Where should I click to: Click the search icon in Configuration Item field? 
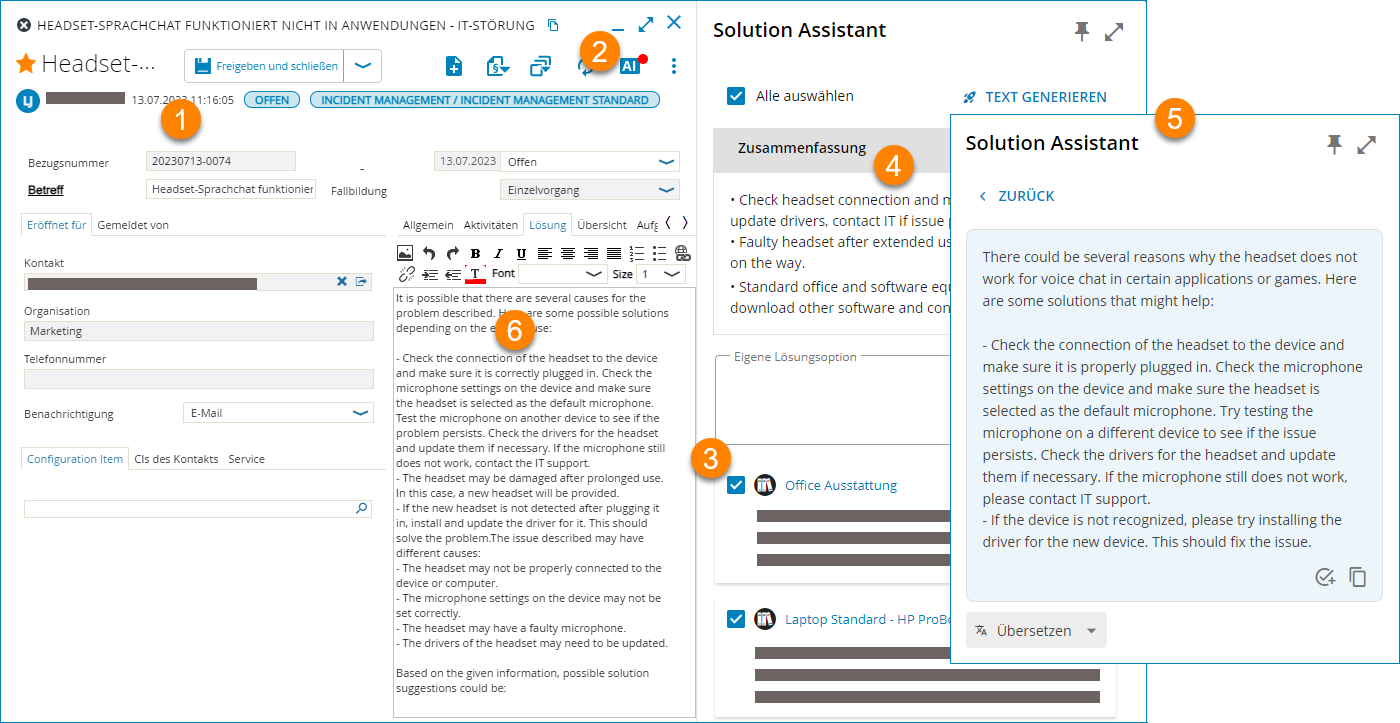click(362, 508)
